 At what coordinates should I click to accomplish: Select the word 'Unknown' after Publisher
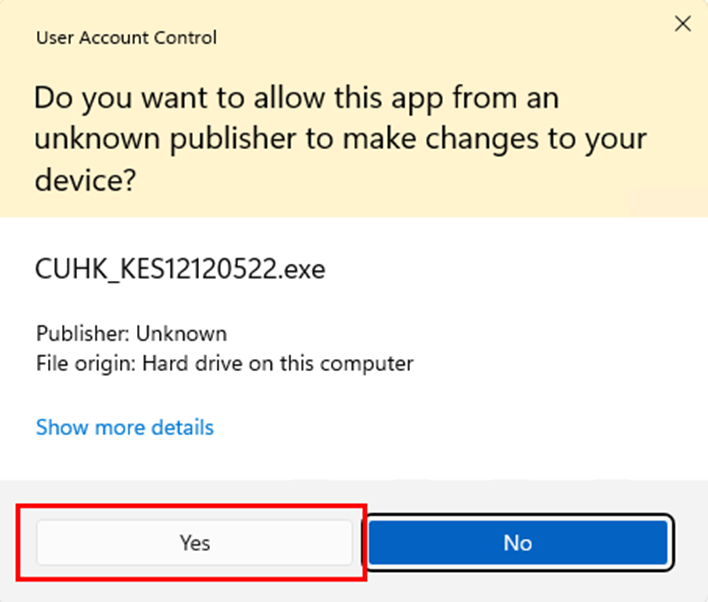coord(182,334)
